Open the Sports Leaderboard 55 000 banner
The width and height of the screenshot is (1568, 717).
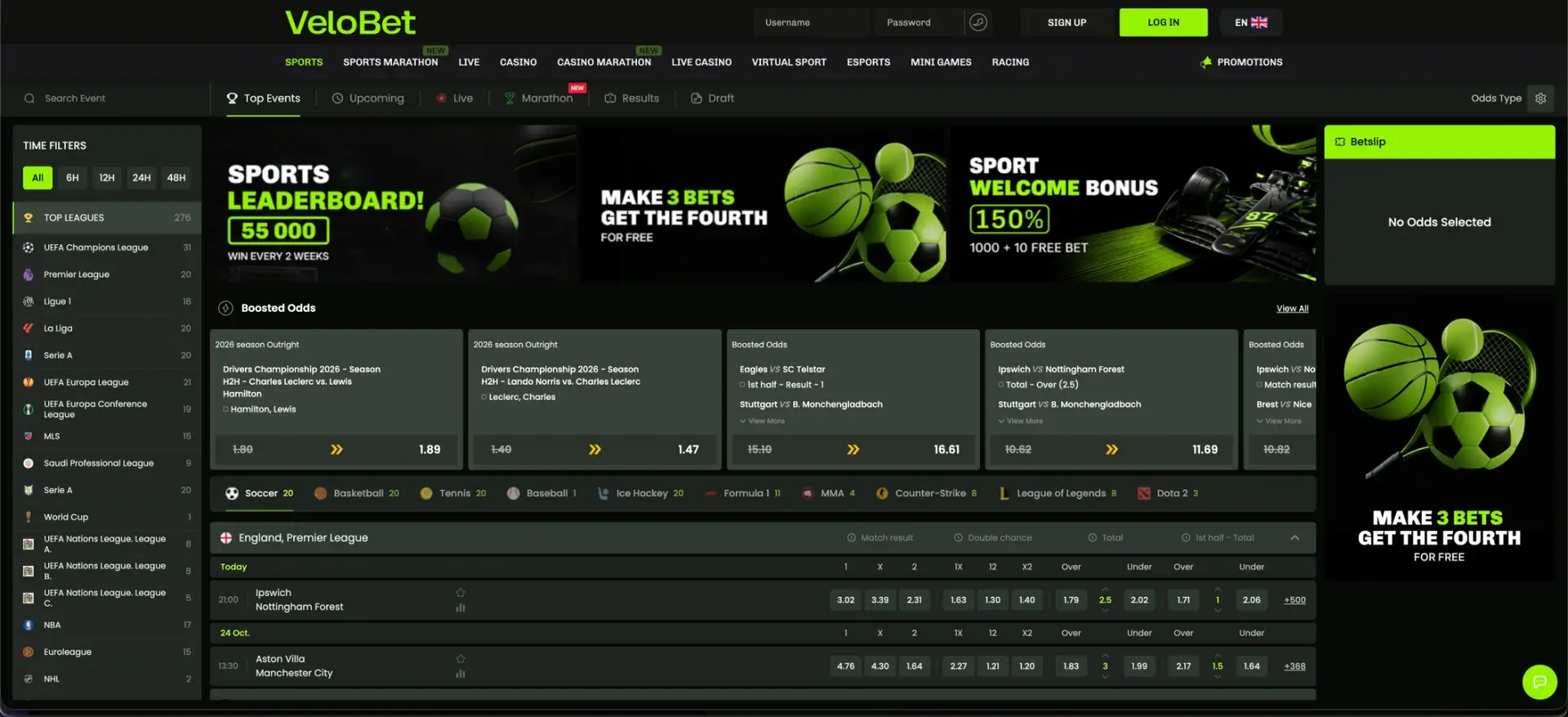(x=394, y=203)
